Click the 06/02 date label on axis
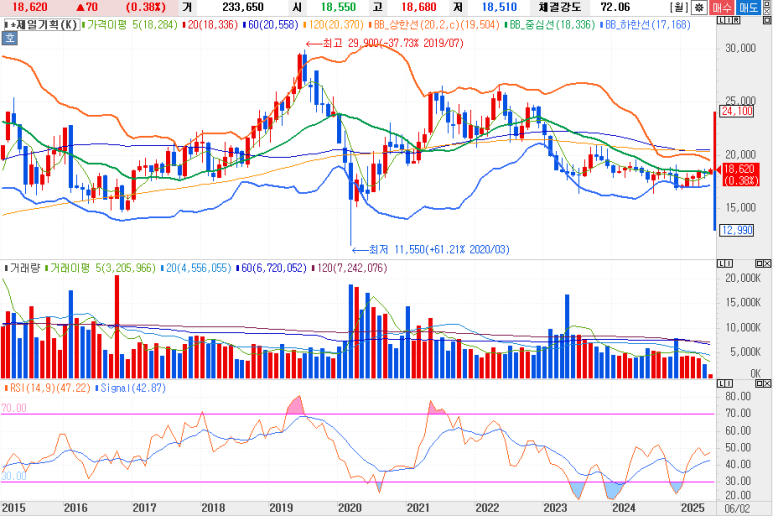The image size is (773, 516). (x=738, y=508)
